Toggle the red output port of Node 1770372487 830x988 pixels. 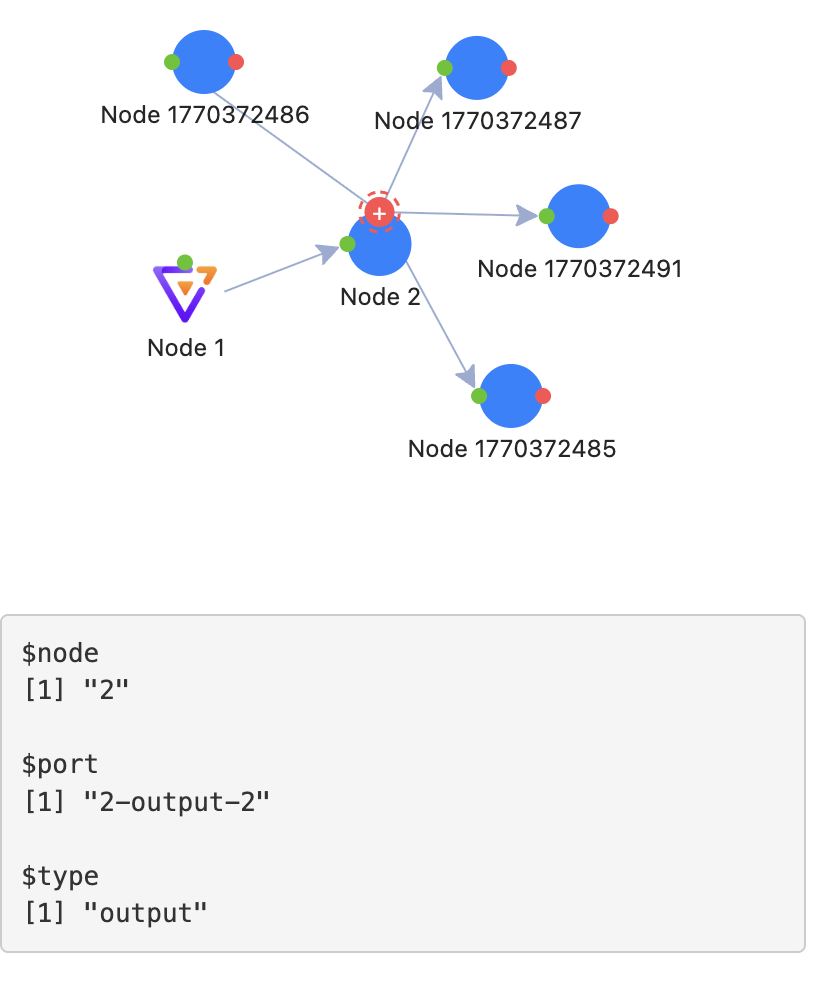(508, 67)
